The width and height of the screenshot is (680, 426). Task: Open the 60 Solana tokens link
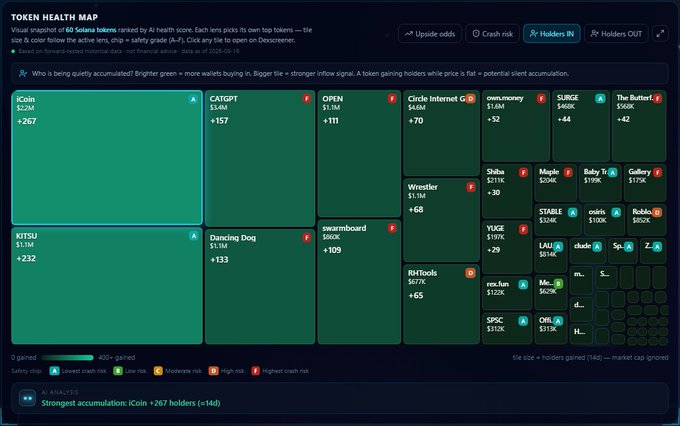coord(91,30)
